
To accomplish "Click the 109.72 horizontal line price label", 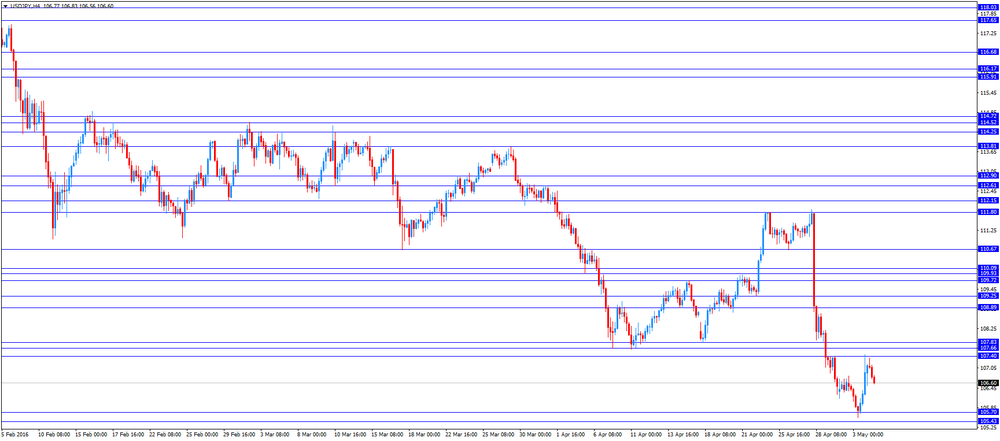I will click(x=988, y=280).
